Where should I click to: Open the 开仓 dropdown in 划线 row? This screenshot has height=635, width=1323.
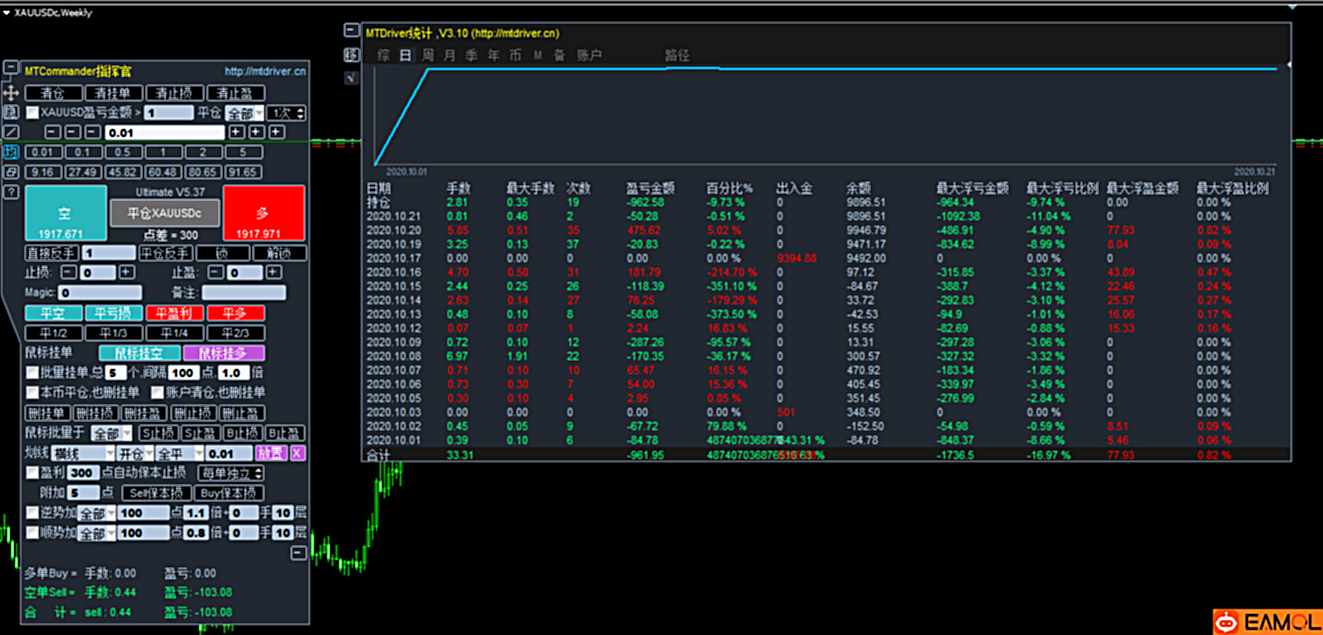pyautogui.click(x=136, y=453)
